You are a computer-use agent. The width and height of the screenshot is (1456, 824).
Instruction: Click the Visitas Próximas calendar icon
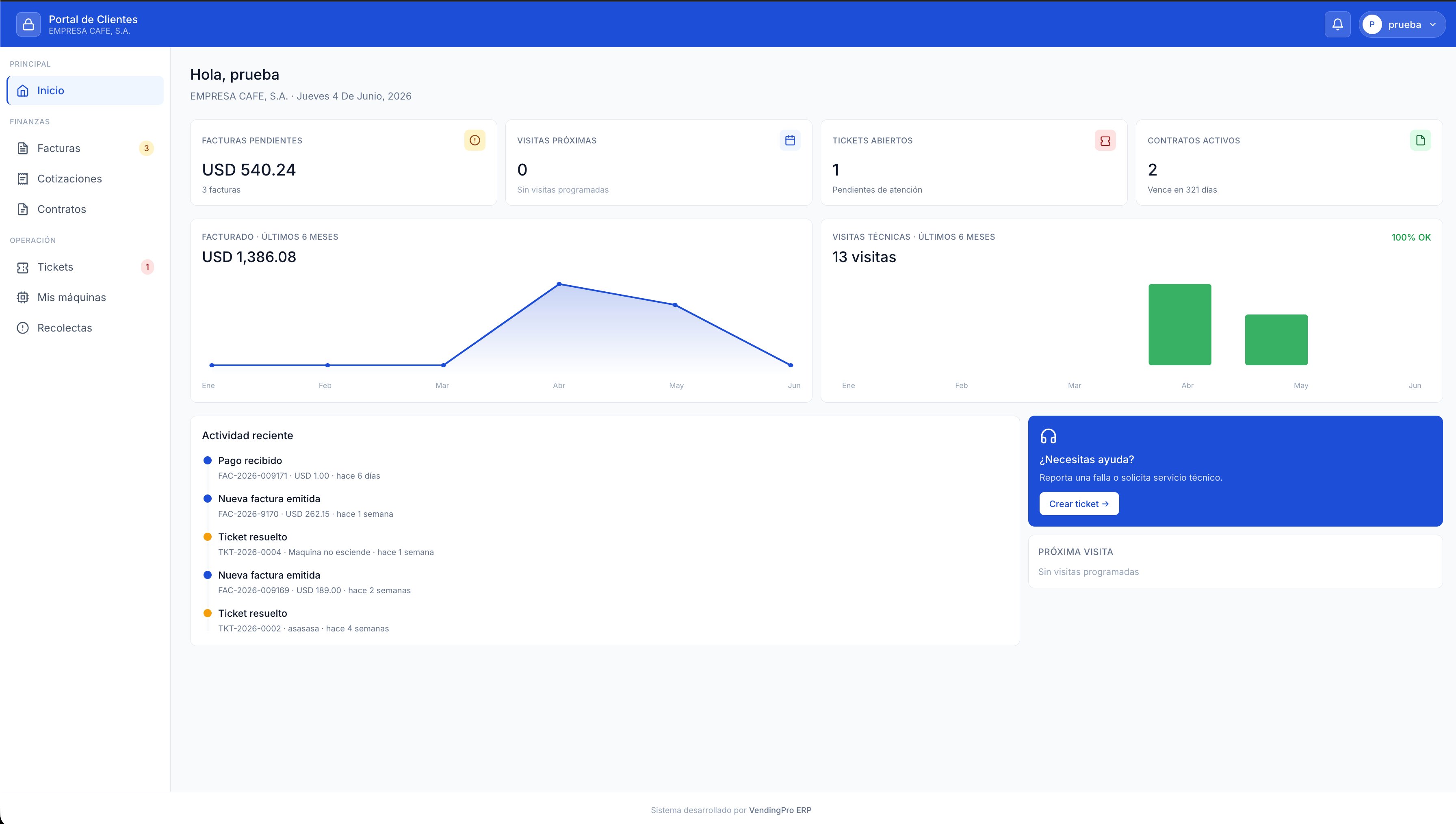790,140
